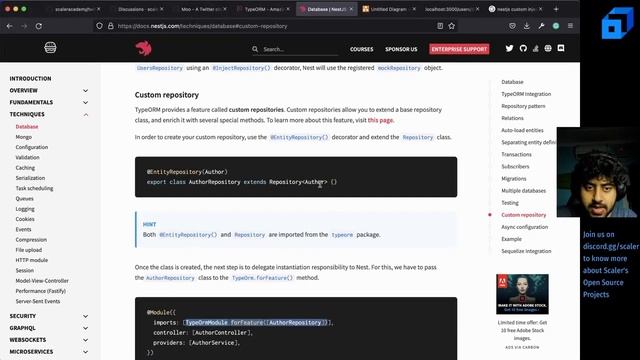Bookmark this page with star icon
Image resolution: width=640 pixels, height=360 pixels.
coord(451,26)
